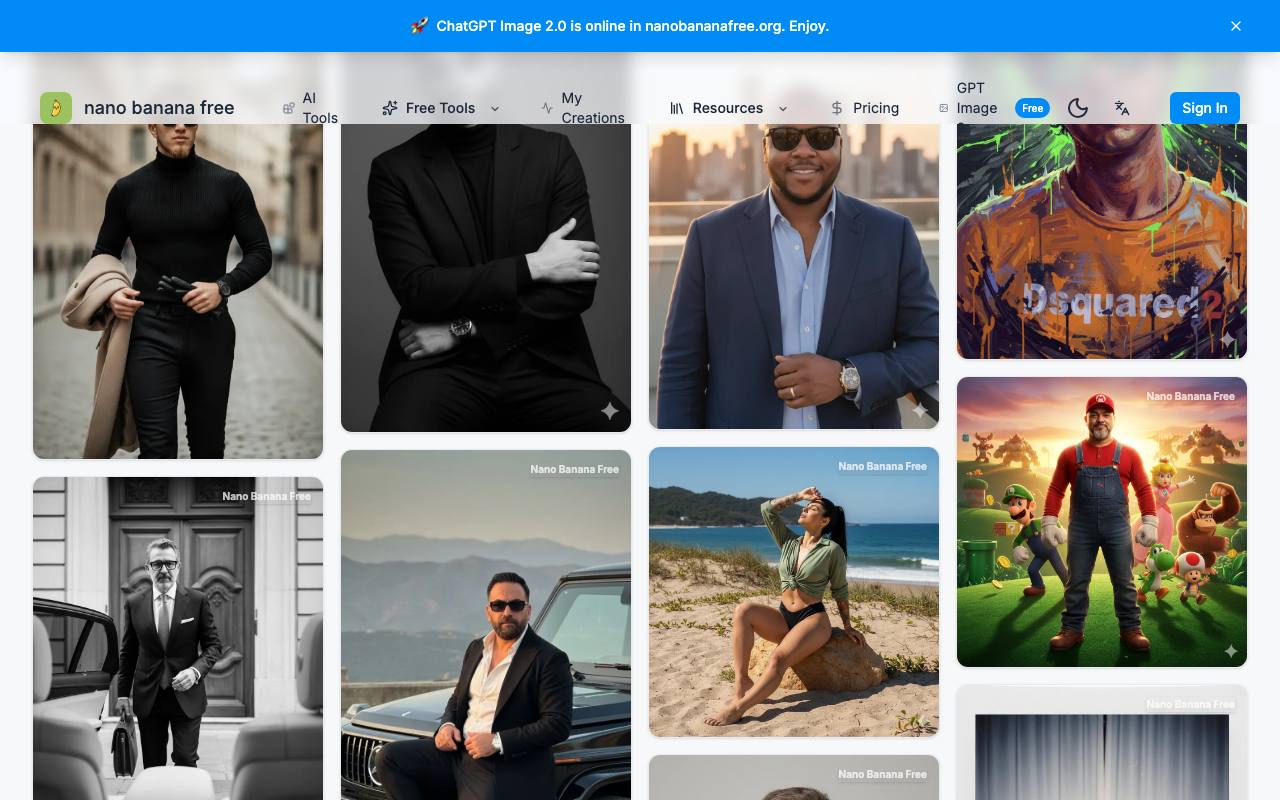Open the man leaning on SUV photo
Viewport: 1280px width, 800px height.
486,625
